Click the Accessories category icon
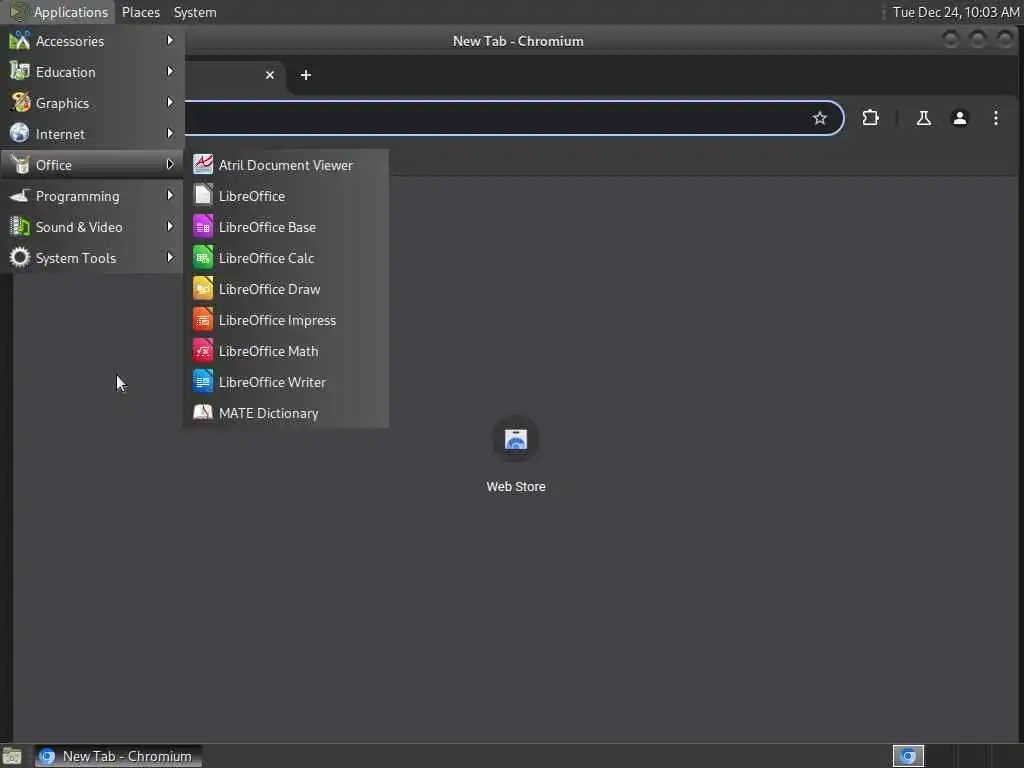Image resolution: width=1024 pixels, height=768 pixels. click(20, 40)
